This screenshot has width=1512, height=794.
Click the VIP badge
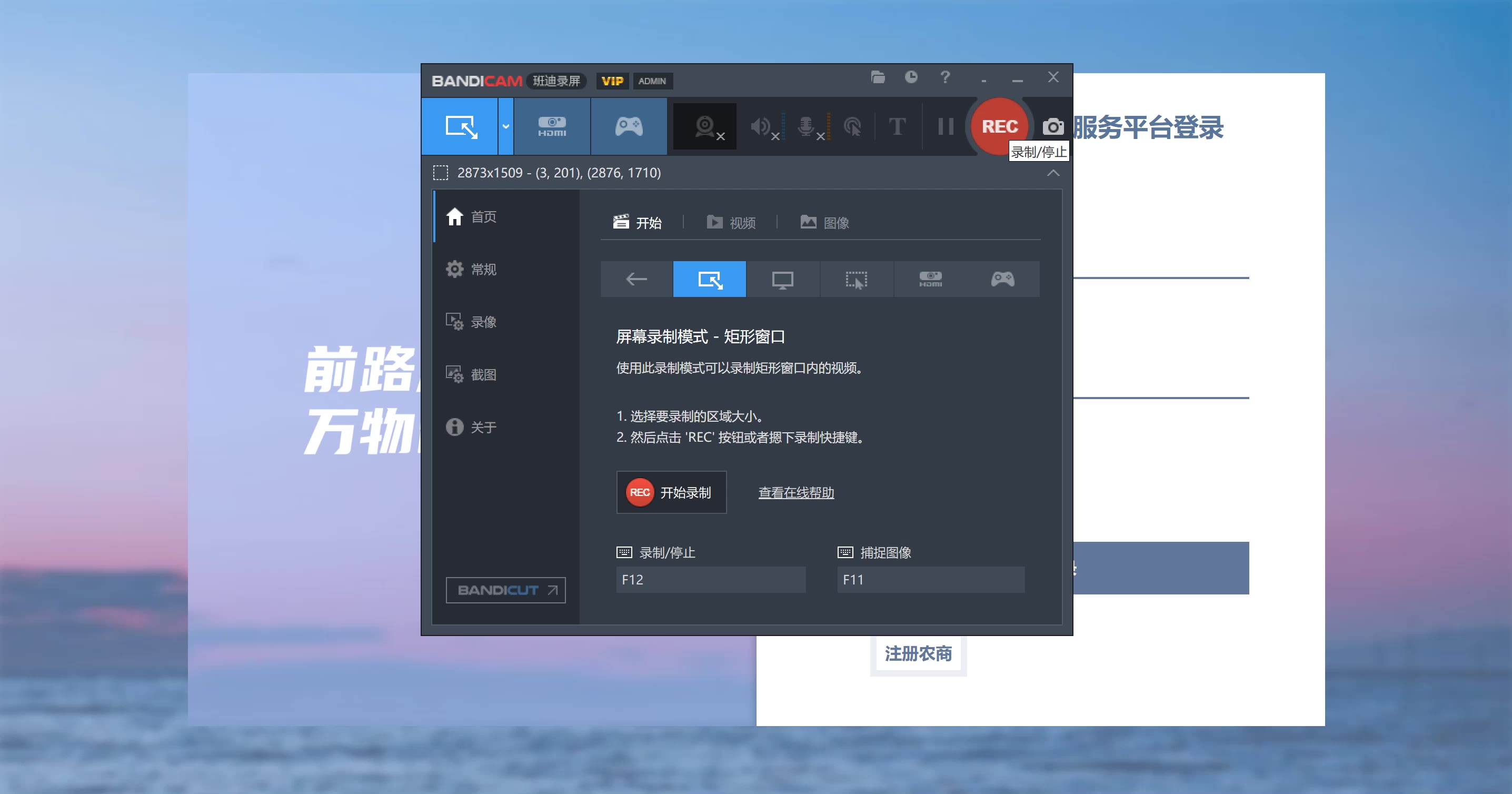(x=612, y=81)
